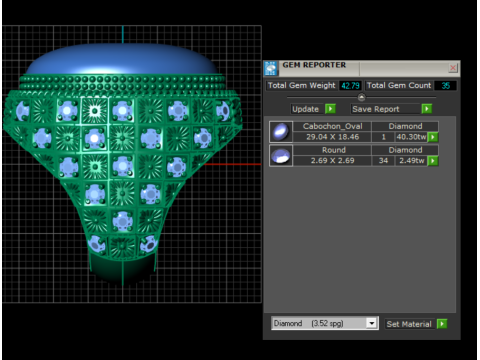This screenshot has width=480, height=360.
Task: Click the Total Gem Count value 35
Action: tap(446, 86)
